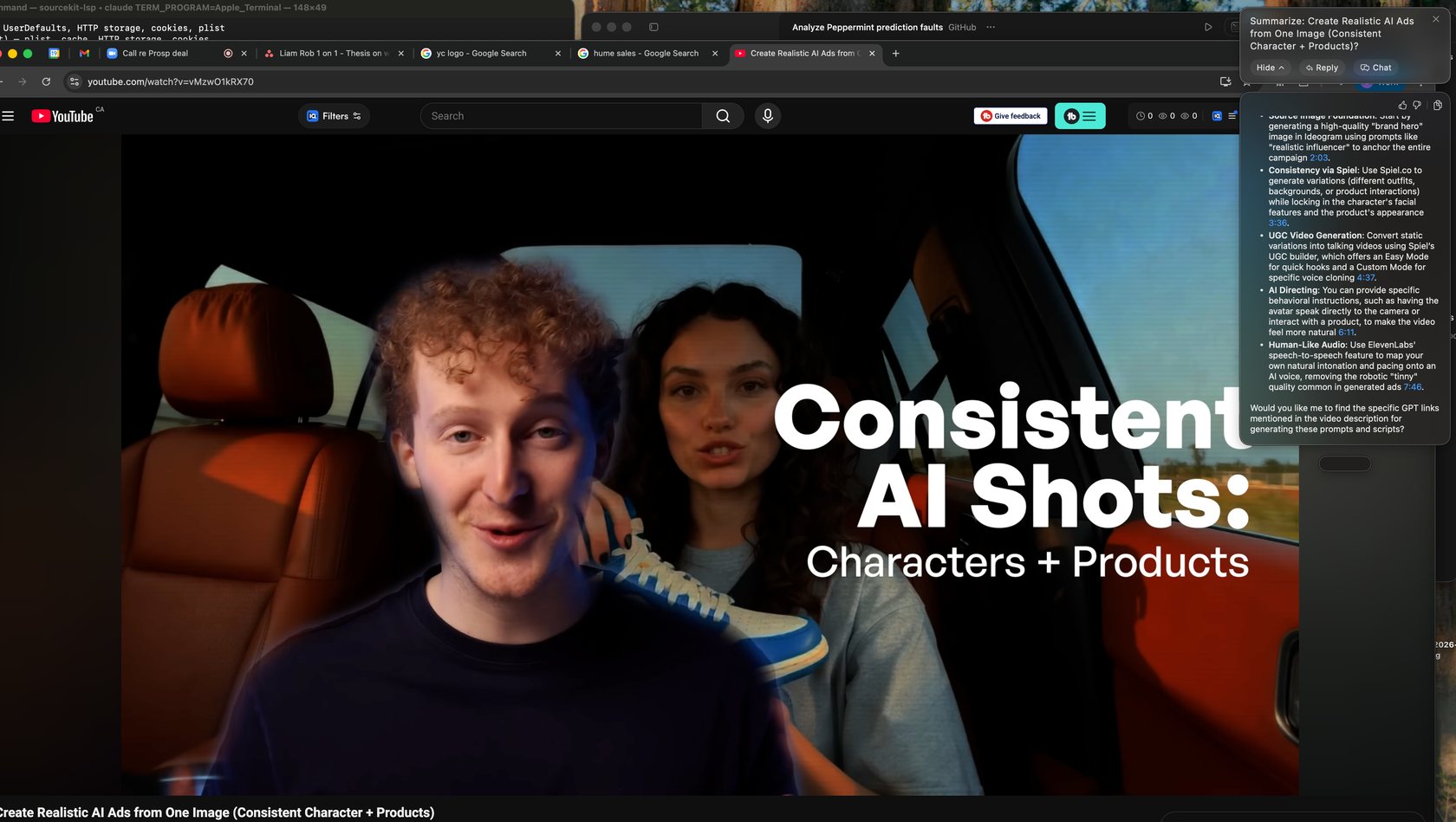Thumbs up the video summary
Image resolution: width=1456 pixels, height=822 pixels.
(1402, 105)
